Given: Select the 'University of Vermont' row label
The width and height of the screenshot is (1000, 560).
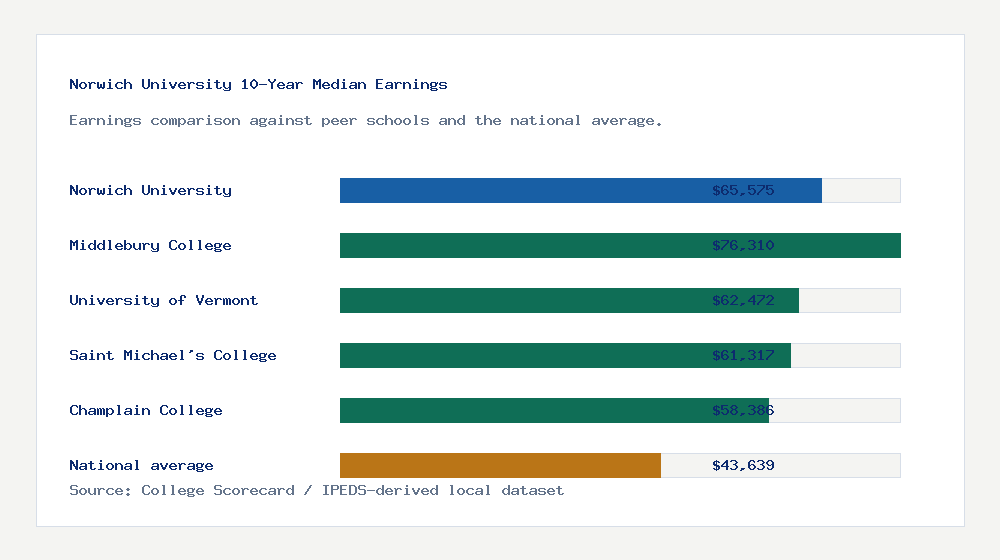Looking at the screenshot, I should (163, 300).
